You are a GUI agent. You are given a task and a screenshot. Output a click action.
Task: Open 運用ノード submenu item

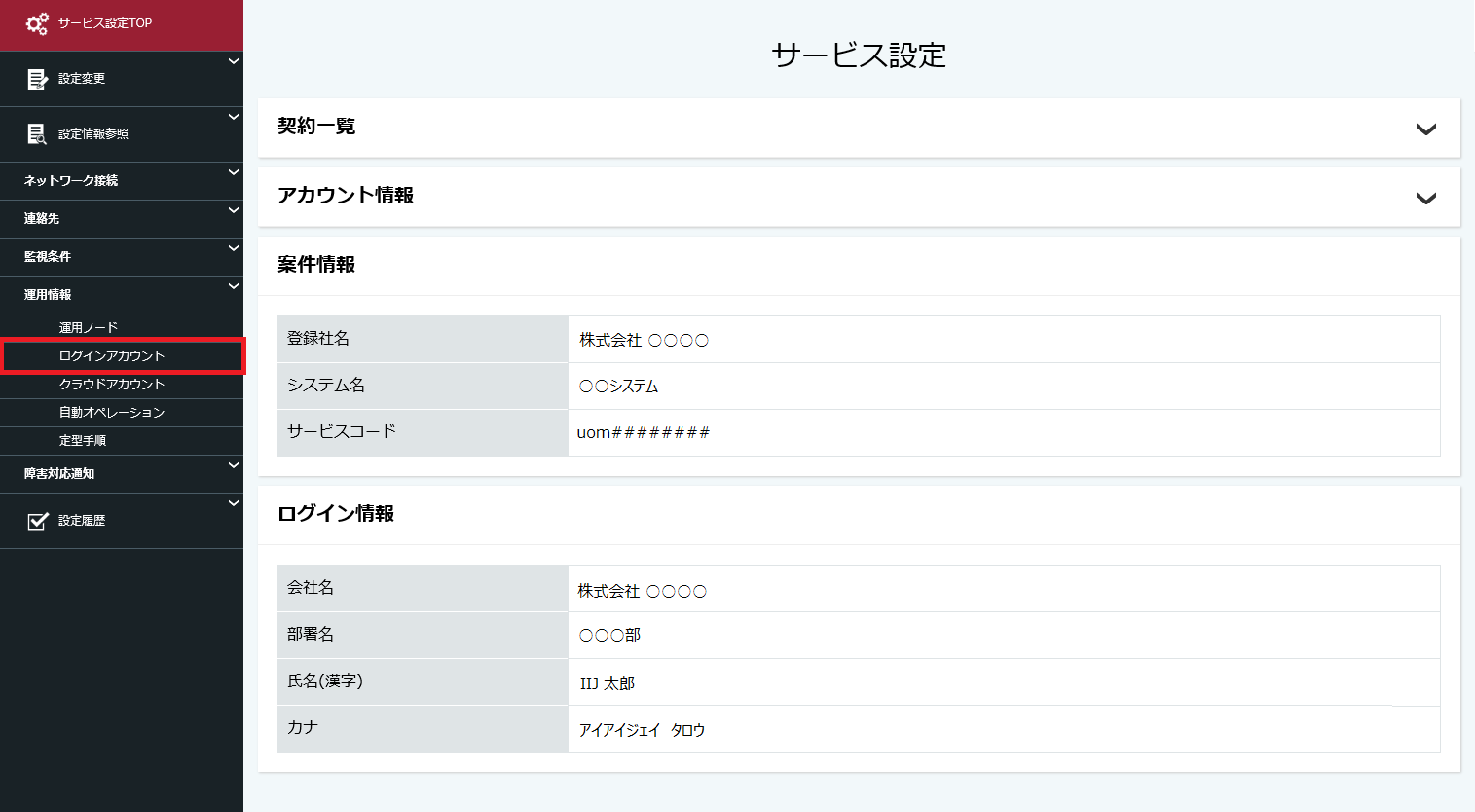click(x=122, y=328)
